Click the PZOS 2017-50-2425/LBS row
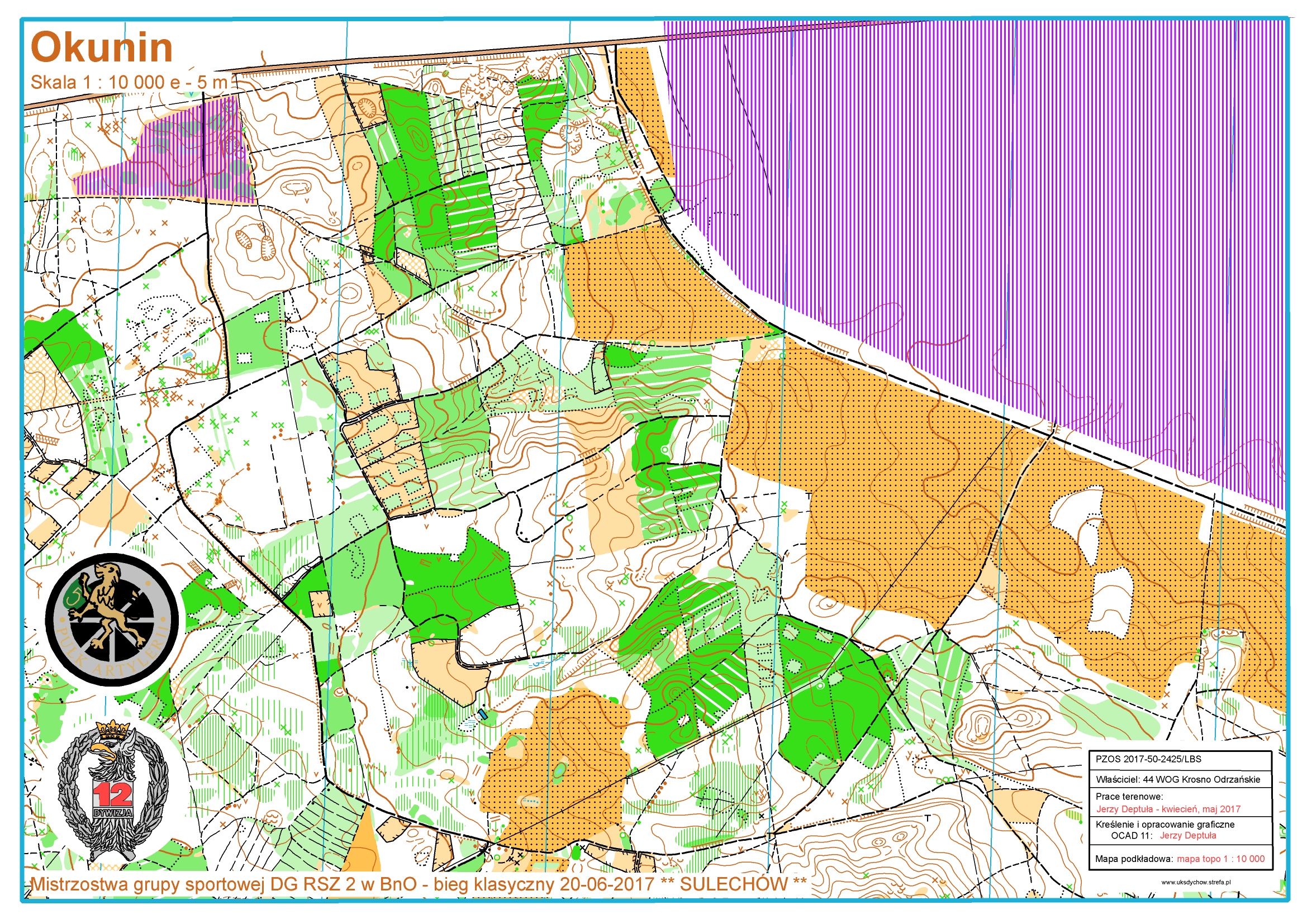Viewport: 1307px width, 924px height. (x=1148, y=759)
